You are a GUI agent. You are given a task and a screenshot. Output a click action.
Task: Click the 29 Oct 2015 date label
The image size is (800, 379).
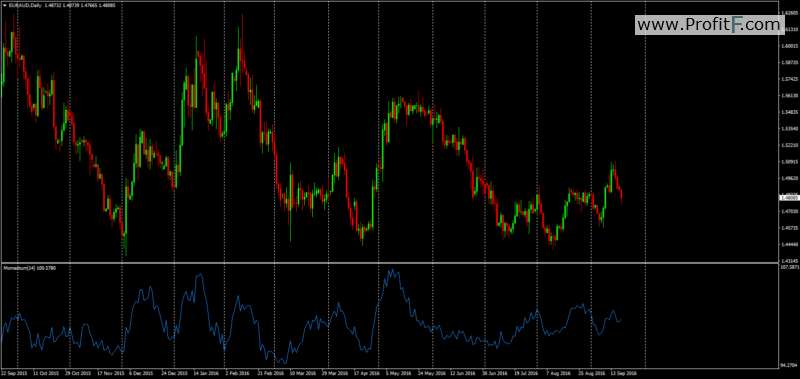click(78, 373)
